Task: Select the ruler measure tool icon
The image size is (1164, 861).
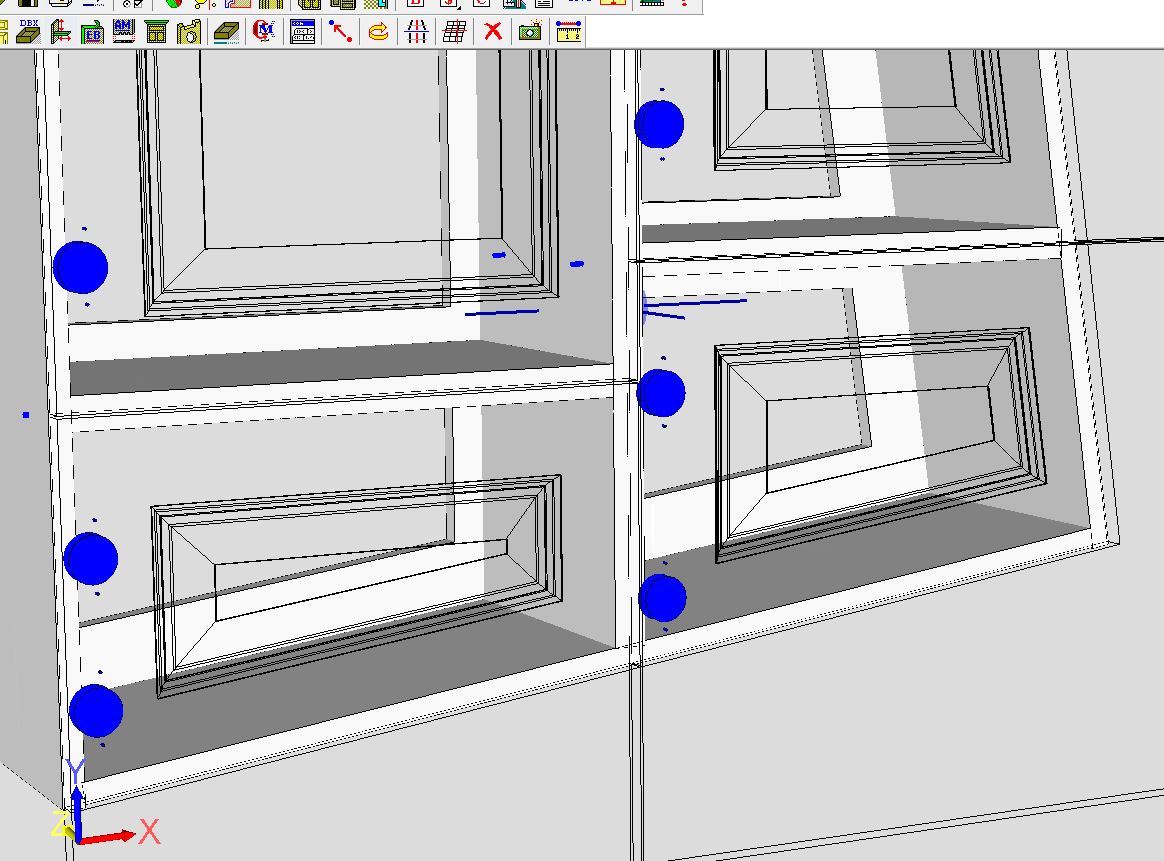Action: (x=568, y=31)
